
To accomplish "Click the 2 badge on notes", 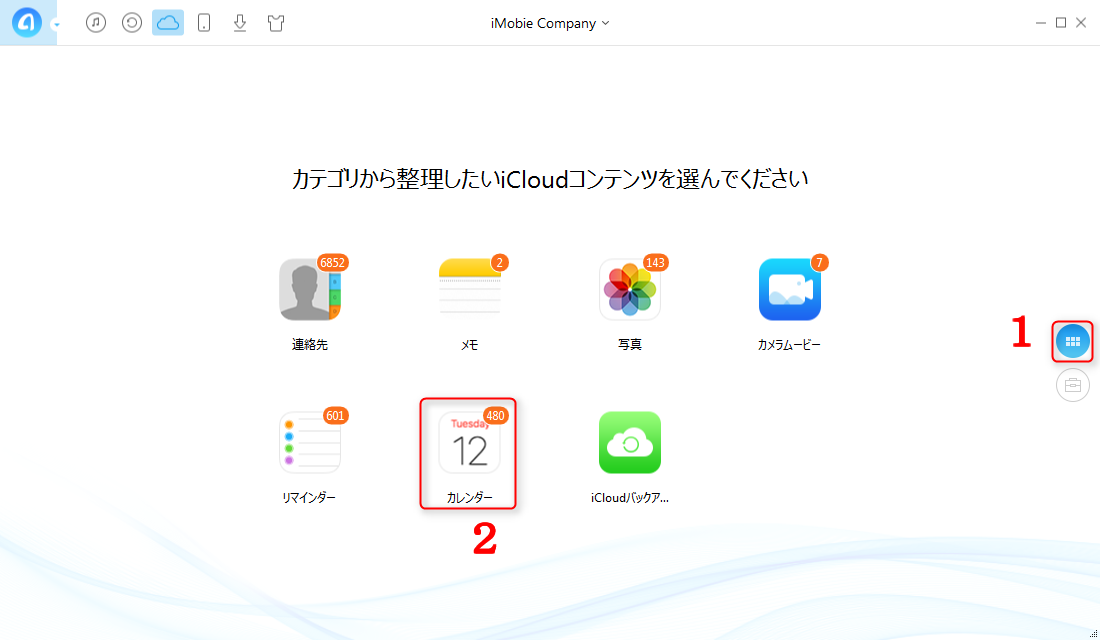I will pos(499,262).
